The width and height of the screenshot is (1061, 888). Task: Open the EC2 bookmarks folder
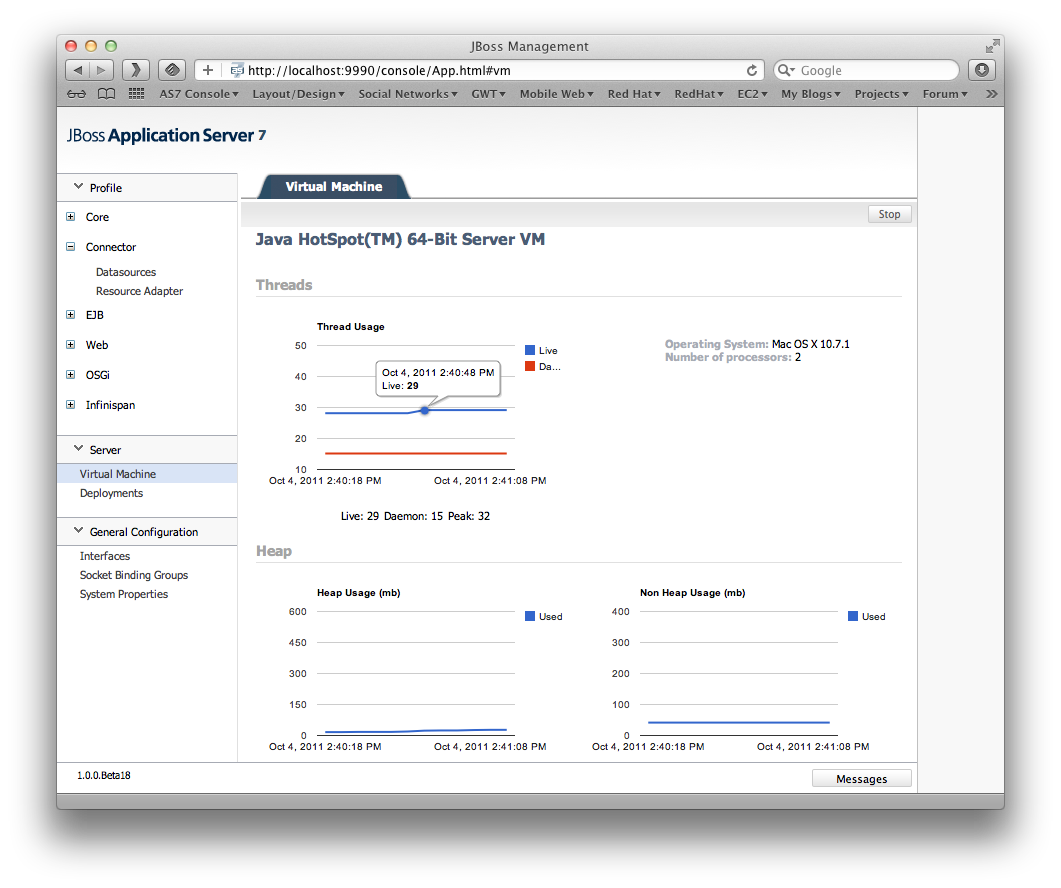pos(752,94)
